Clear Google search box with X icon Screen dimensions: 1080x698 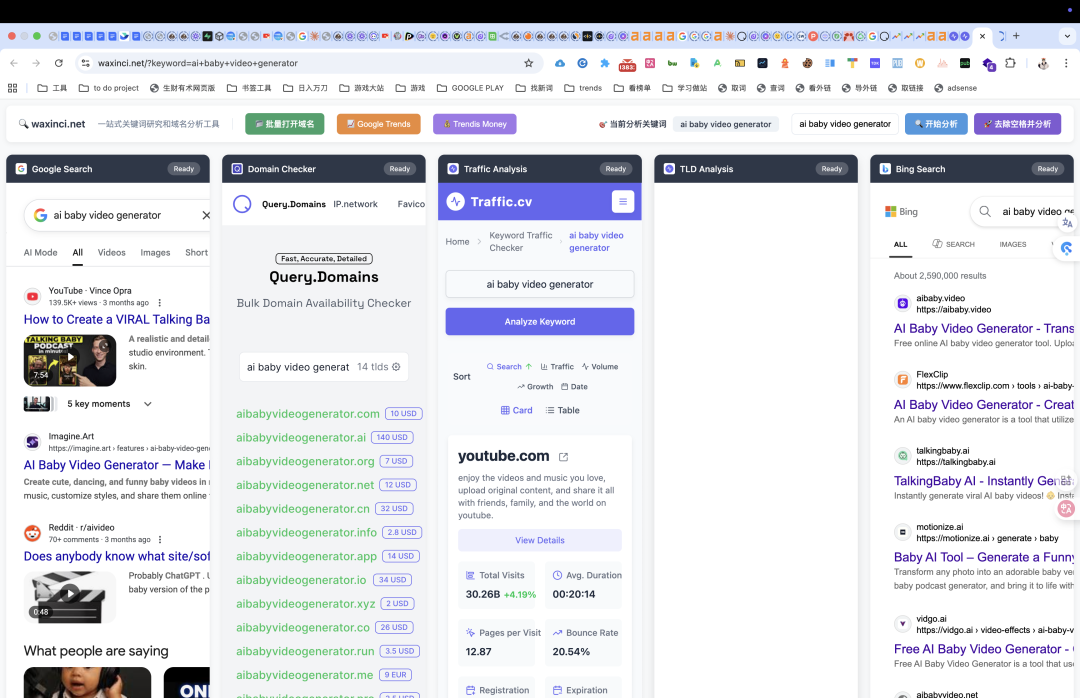coord(205,215)
